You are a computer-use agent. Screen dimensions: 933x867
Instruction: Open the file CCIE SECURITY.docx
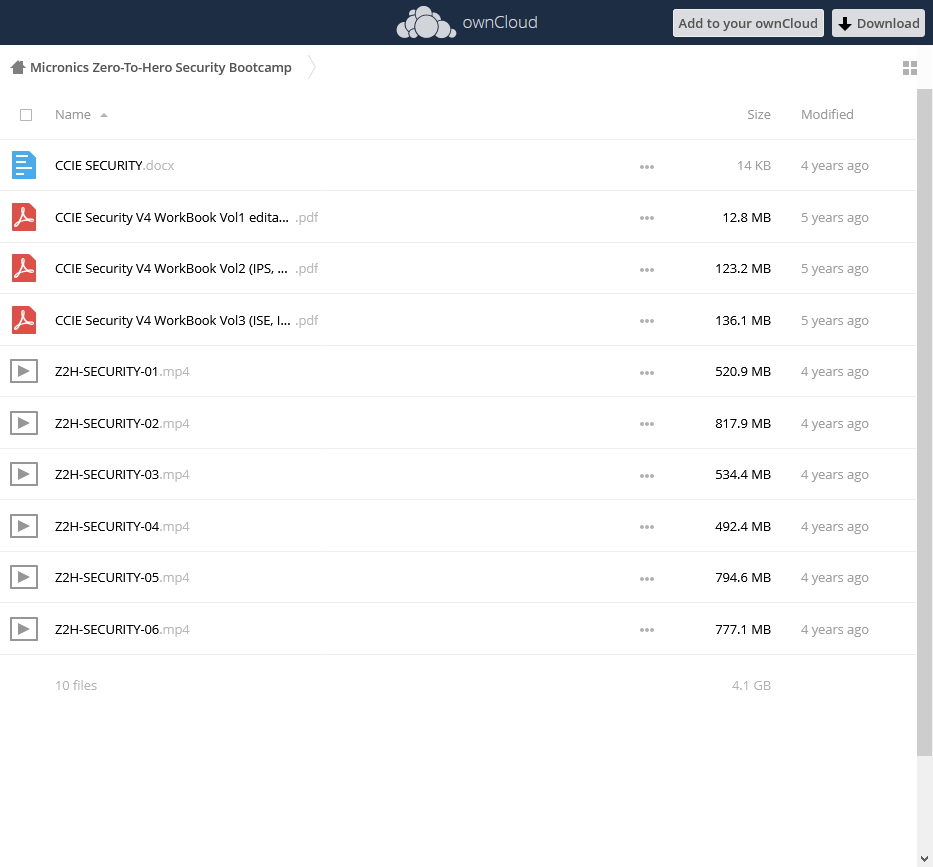(x=114, y=165)
